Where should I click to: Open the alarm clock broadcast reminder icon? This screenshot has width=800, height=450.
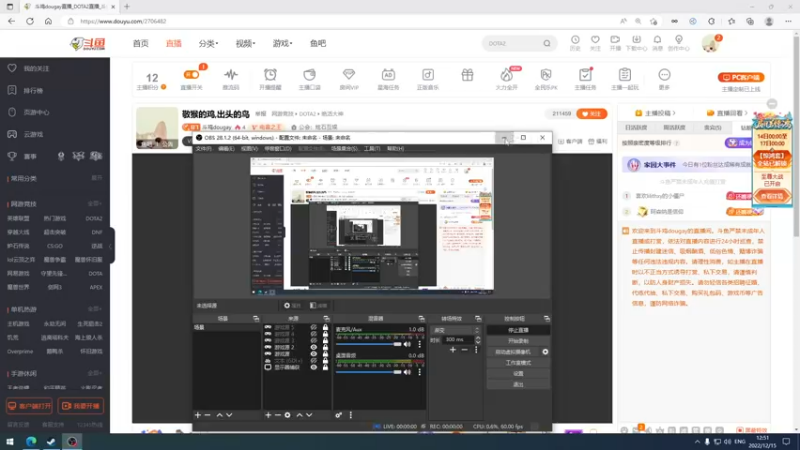click(x=270, y=74)
